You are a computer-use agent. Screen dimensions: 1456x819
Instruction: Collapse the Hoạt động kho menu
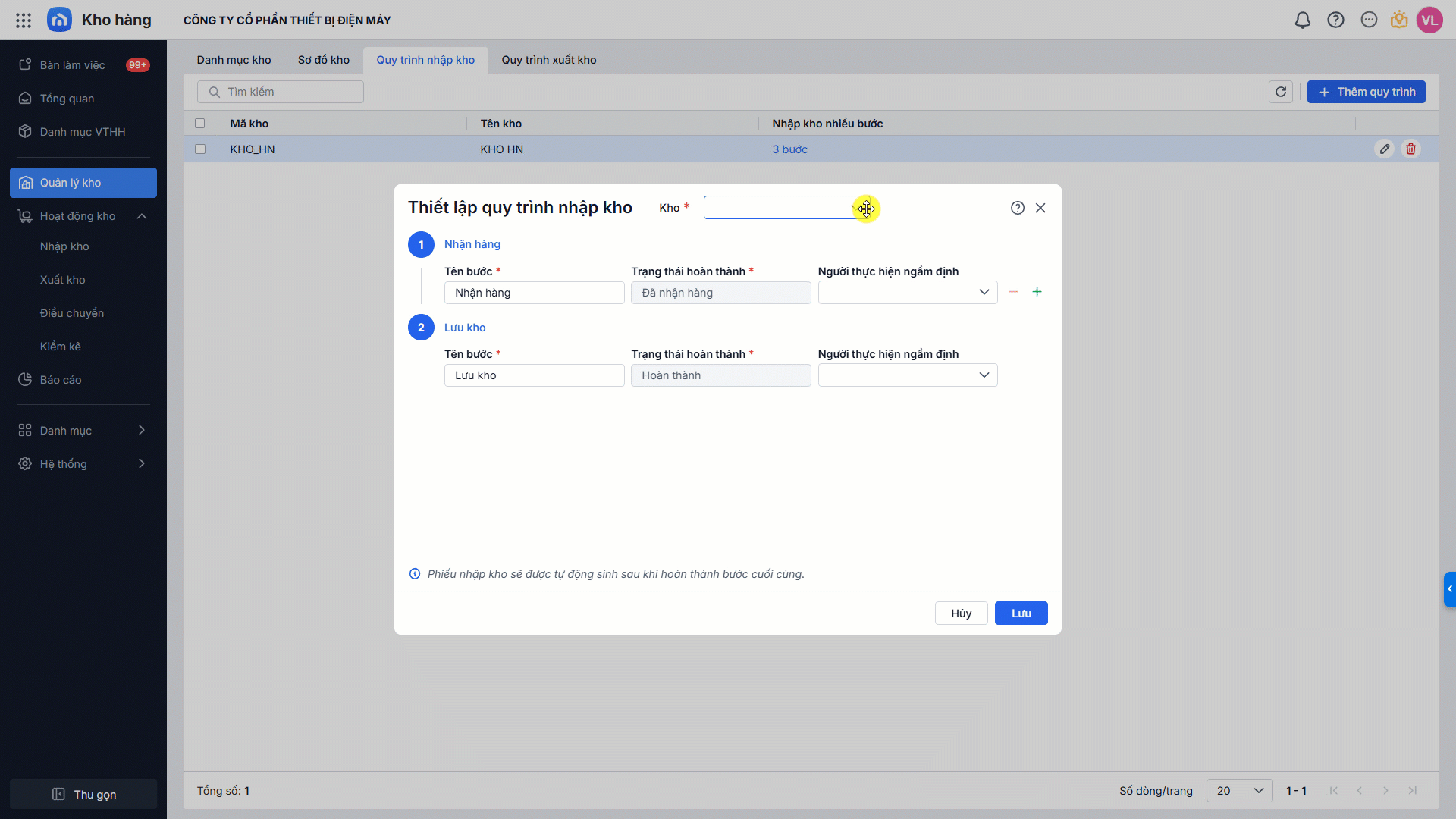[x=142, y=216]
